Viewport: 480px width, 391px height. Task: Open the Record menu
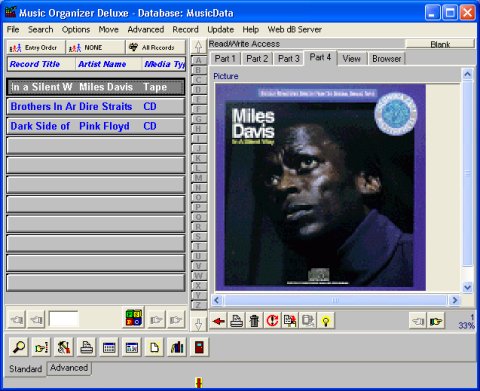click(186, 29)
